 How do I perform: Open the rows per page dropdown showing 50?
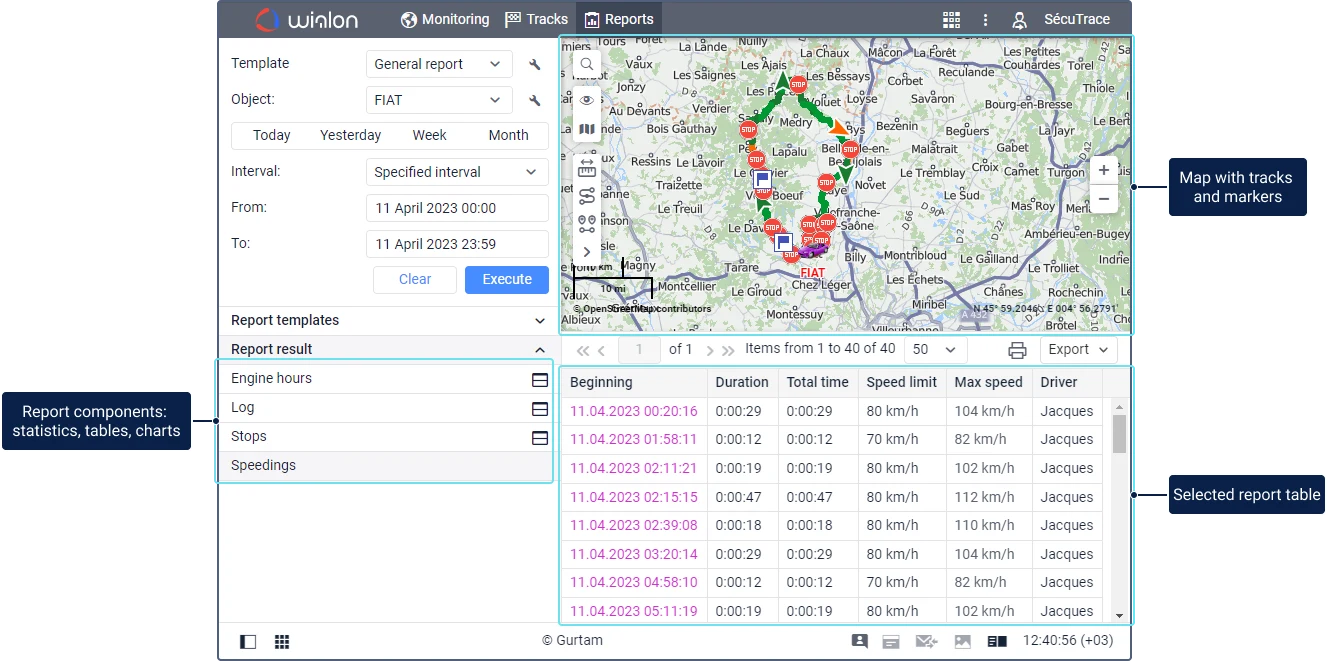point(935,350)
